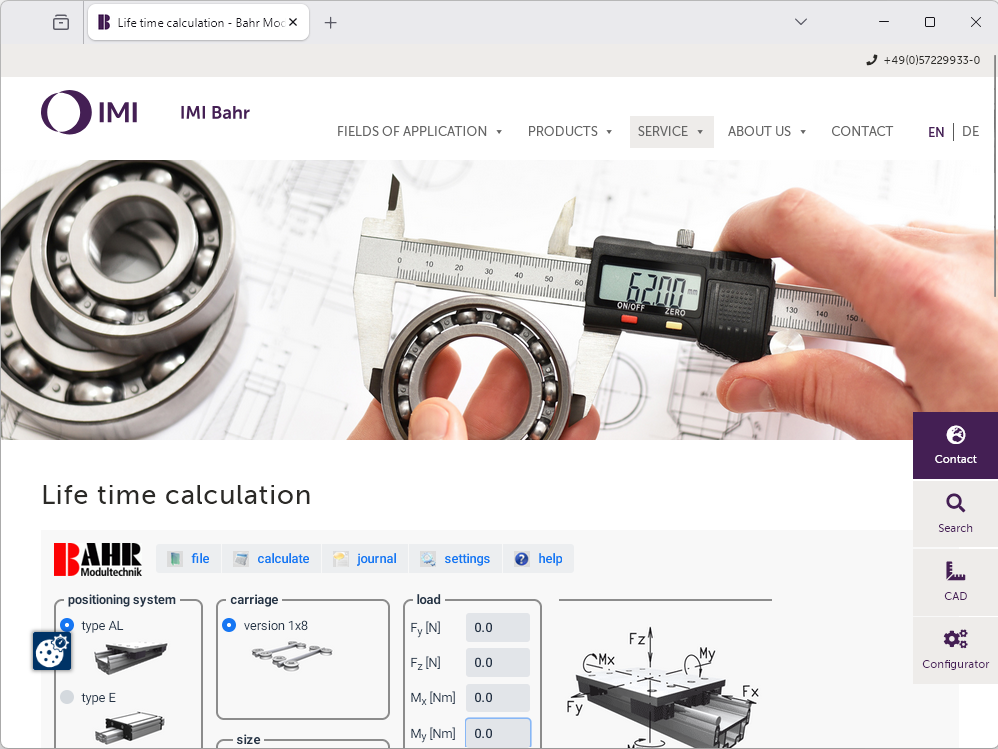Open the Contact globe sidebar button

tap(955, 445)
